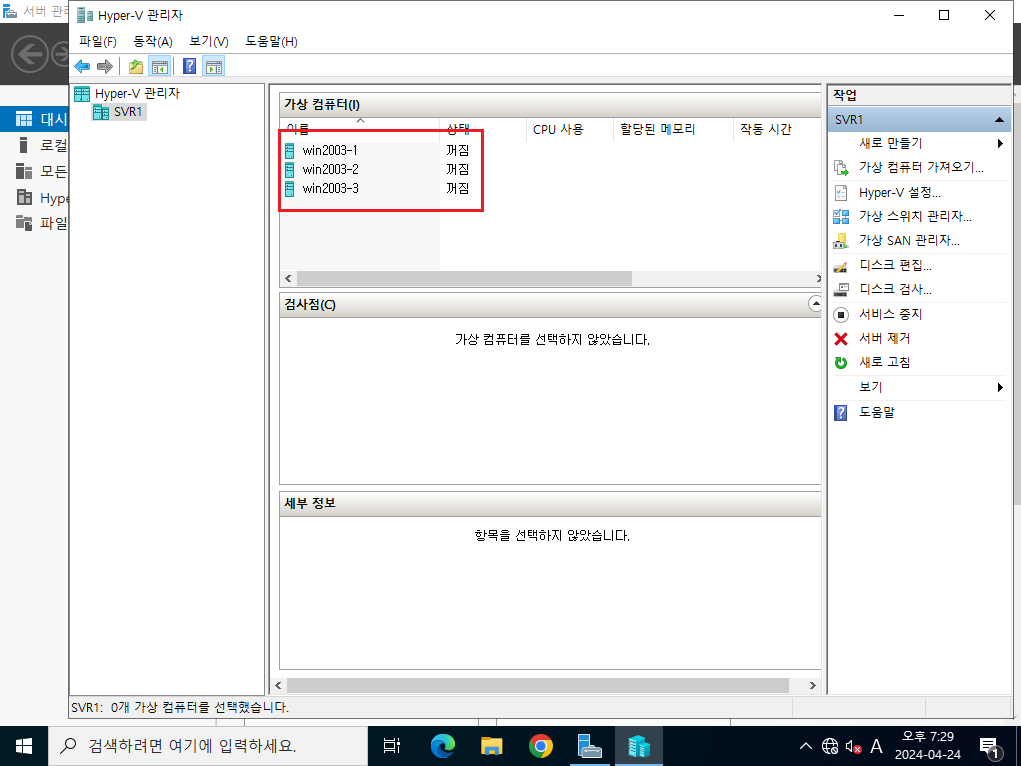Open the notification center icon
Viewport: 1021px width, 766px height.
(x=990, y=748)
